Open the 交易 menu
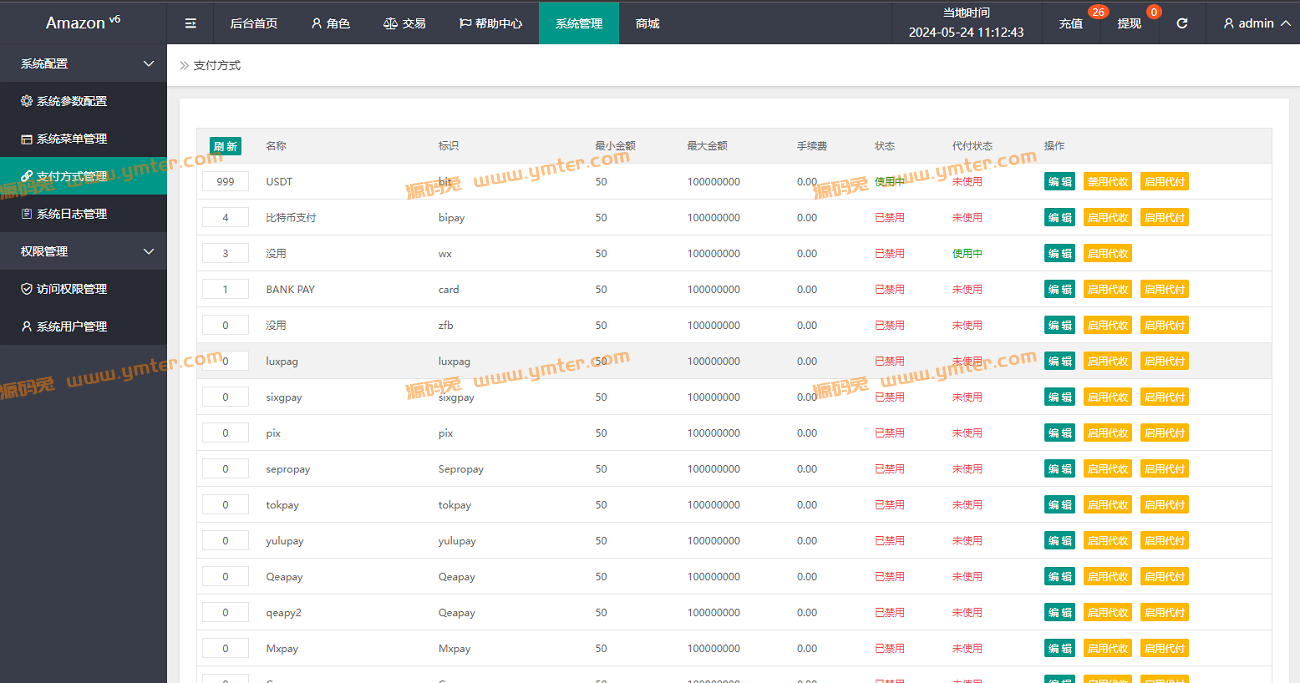The image size is (1300, 683). pos(404,23)
